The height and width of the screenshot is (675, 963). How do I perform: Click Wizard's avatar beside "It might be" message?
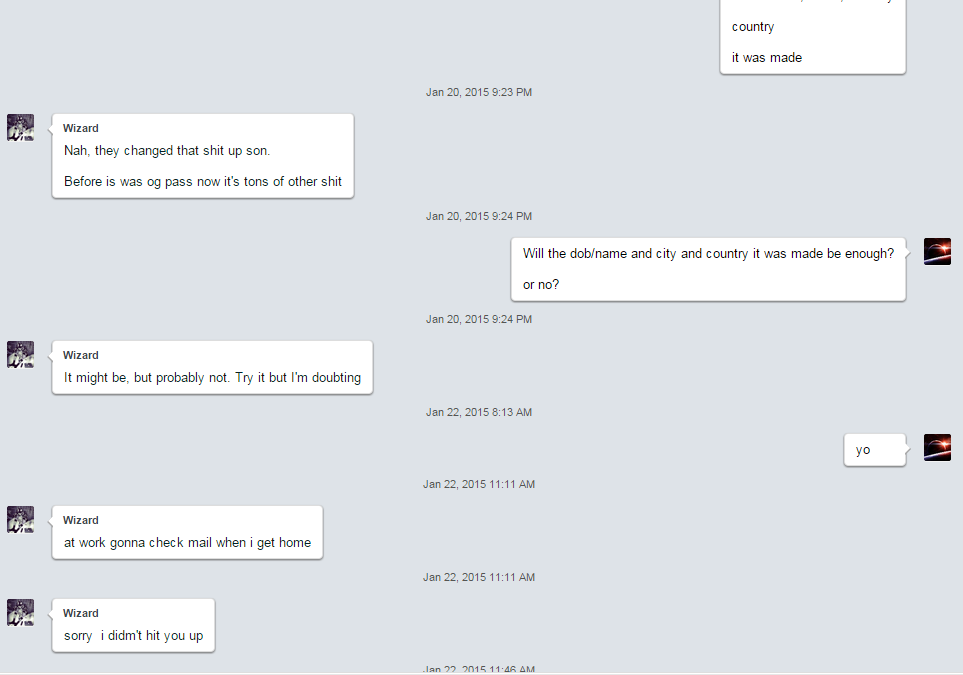(x=20, y=355)
